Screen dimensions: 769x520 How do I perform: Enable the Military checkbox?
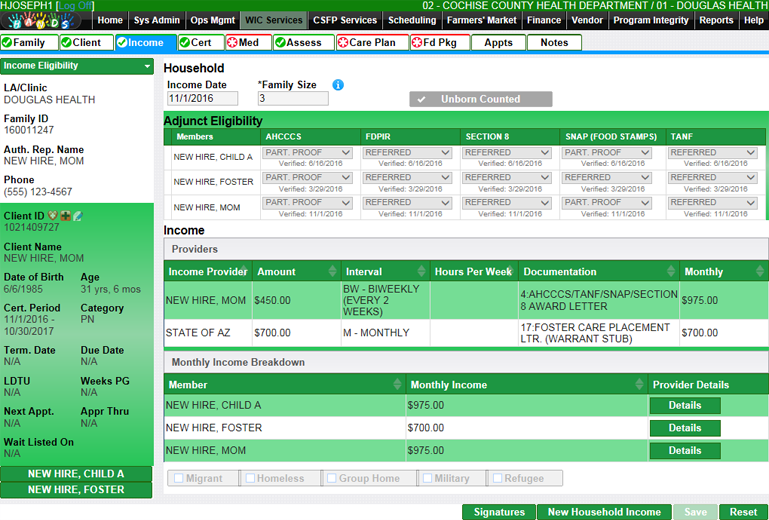427,478
